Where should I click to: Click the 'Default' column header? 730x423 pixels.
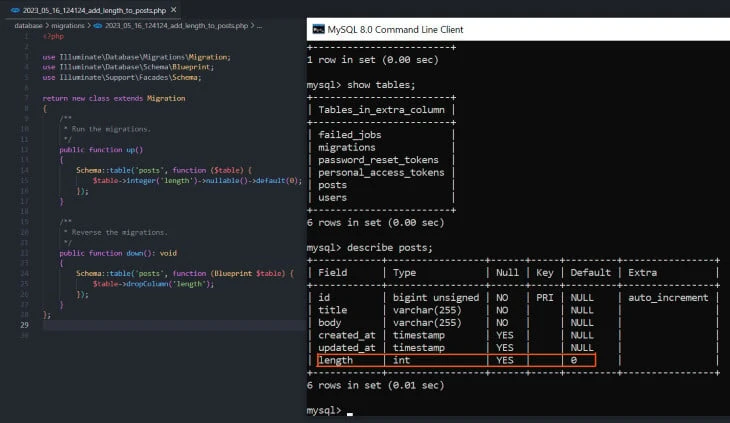tap(590, 273)
